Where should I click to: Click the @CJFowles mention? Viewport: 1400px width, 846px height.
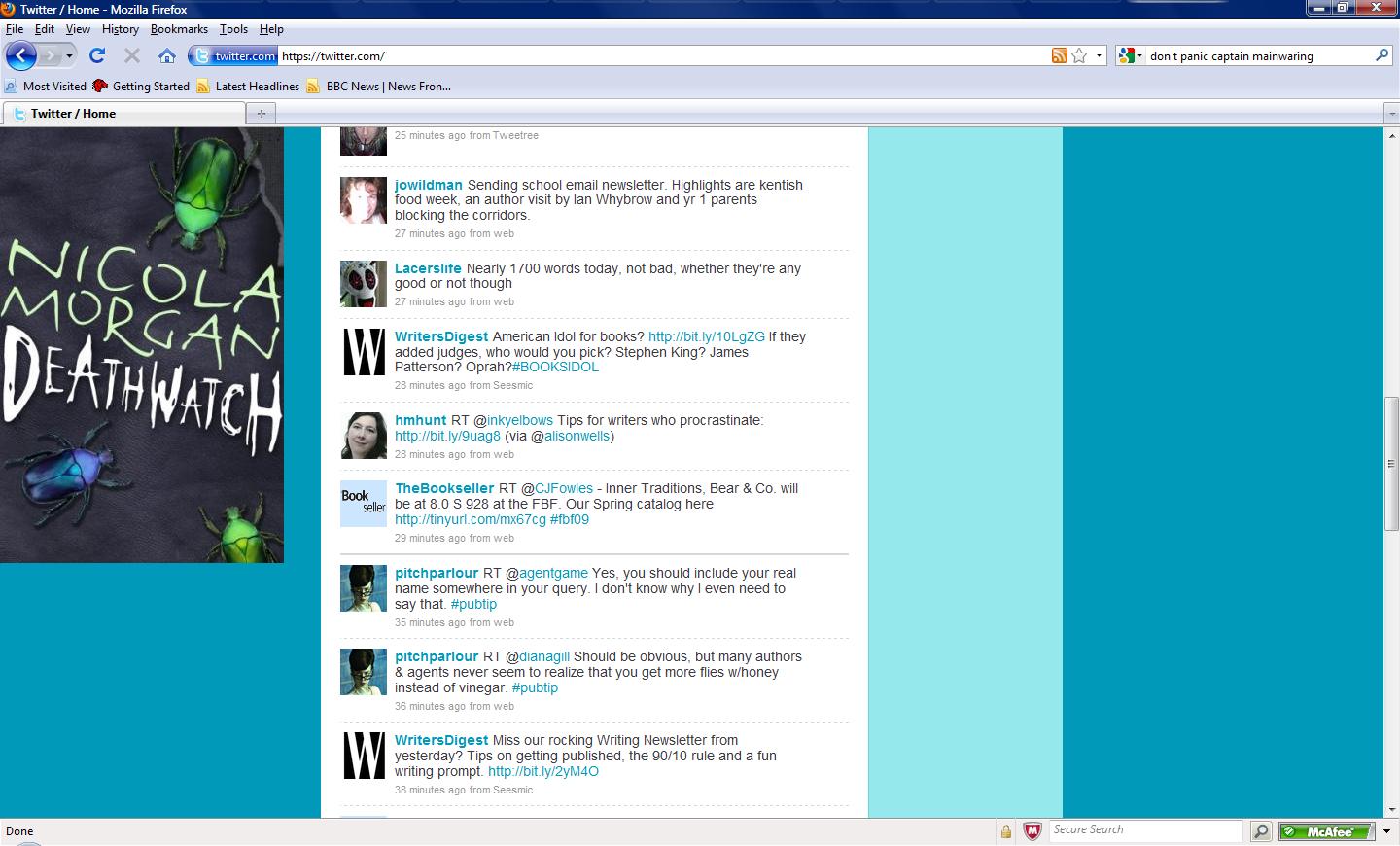[564, 488]
